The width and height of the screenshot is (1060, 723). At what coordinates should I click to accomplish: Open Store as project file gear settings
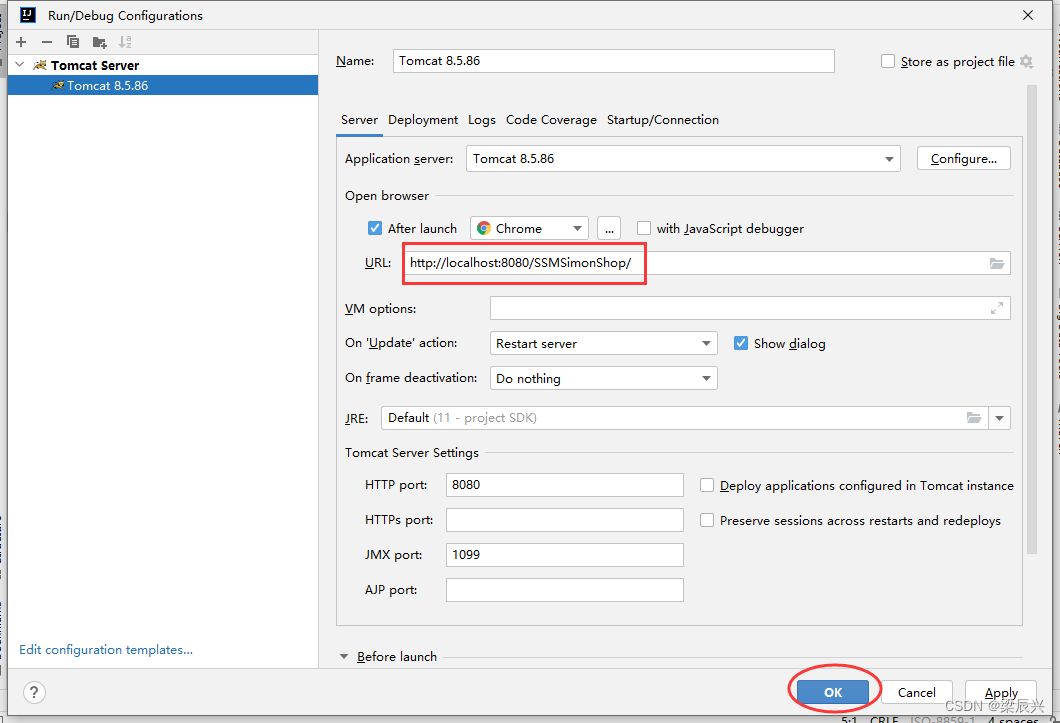[1026, 62]
